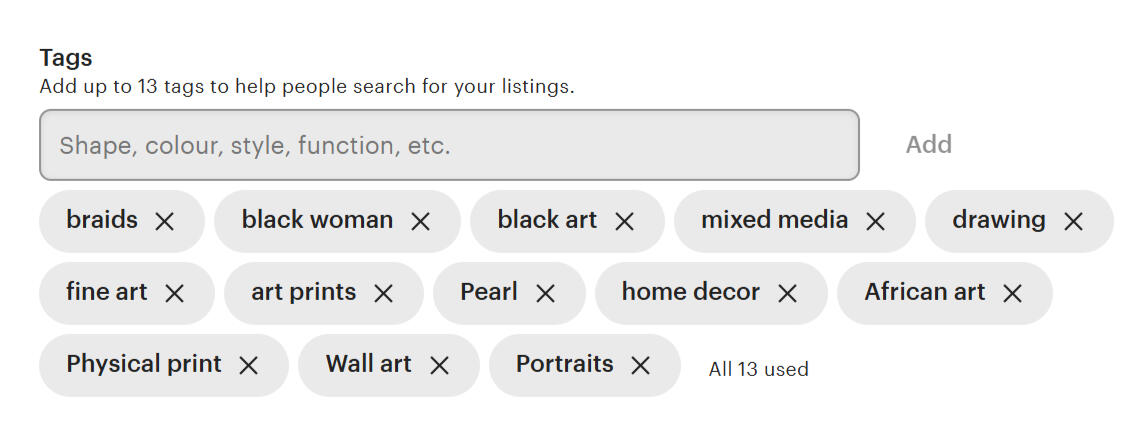1146x448 pixels.
Task: Click the 'African art' tag label
Action: click(924, 292)
